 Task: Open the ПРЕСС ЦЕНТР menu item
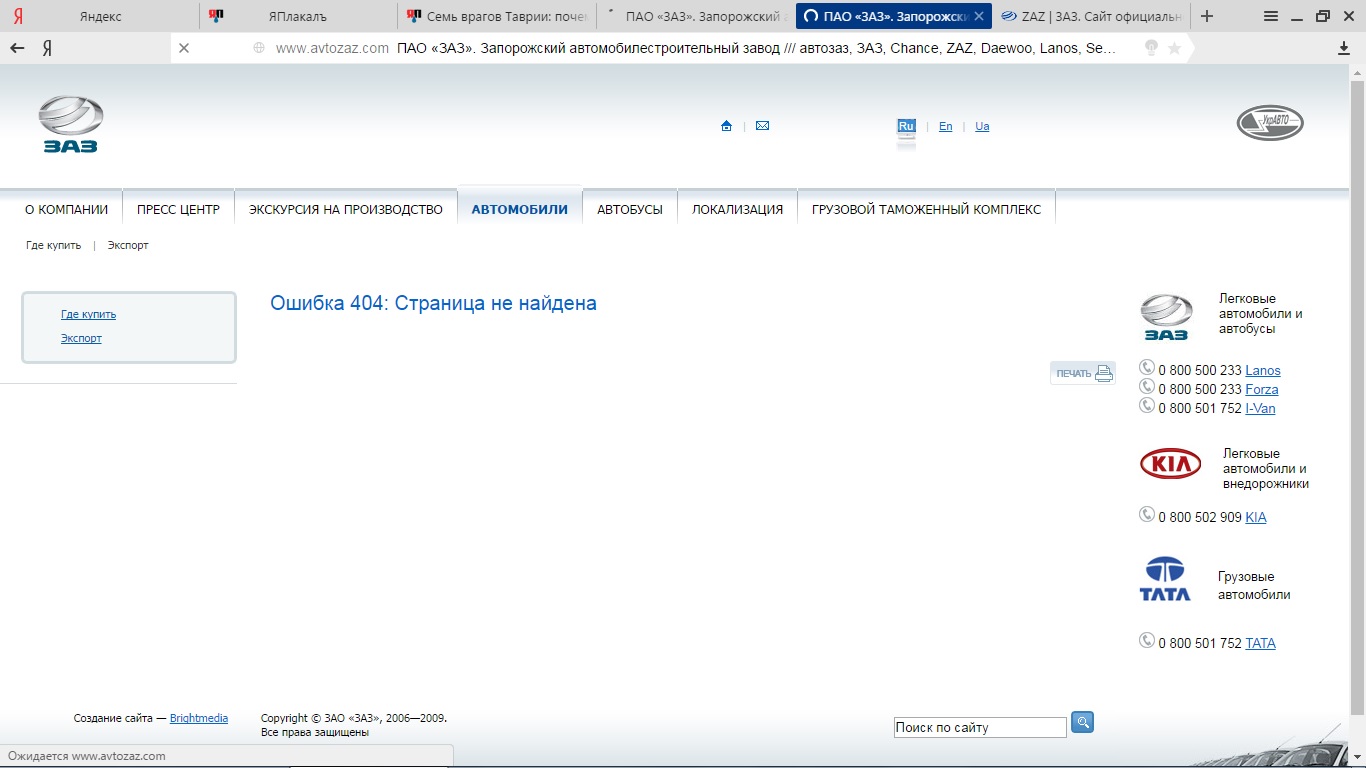click(x=178, y=210)
